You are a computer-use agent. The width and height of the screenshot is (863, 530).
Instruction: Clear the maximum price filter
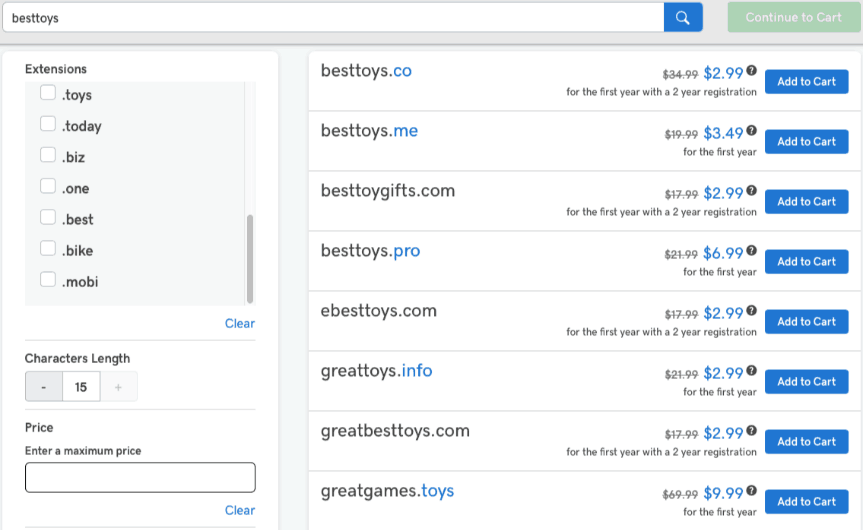pos(239,510)
